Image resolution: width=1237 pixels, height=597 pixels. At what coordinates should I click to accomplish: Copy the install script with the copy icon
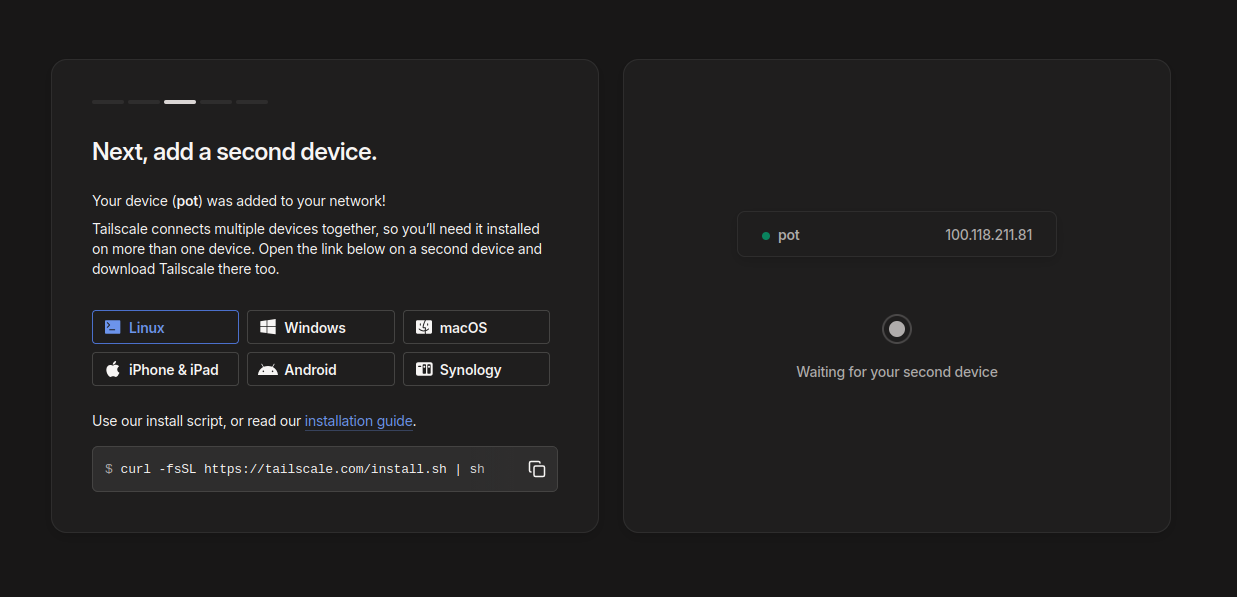tap(537, 468)
